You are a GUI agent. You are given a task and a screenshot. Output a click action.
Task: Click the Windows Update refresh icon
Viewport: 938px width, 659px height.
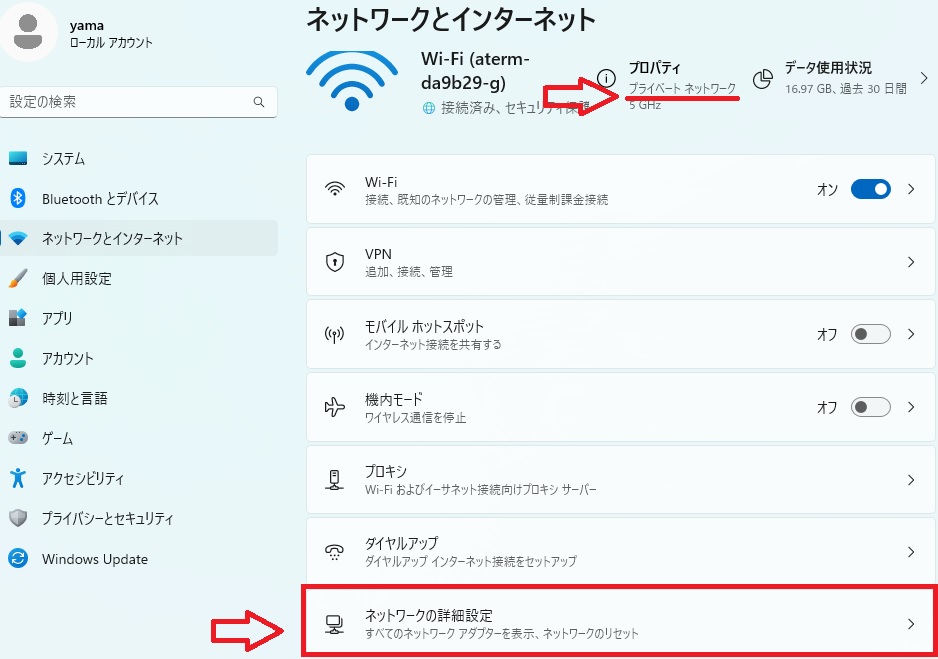(18, 559)
